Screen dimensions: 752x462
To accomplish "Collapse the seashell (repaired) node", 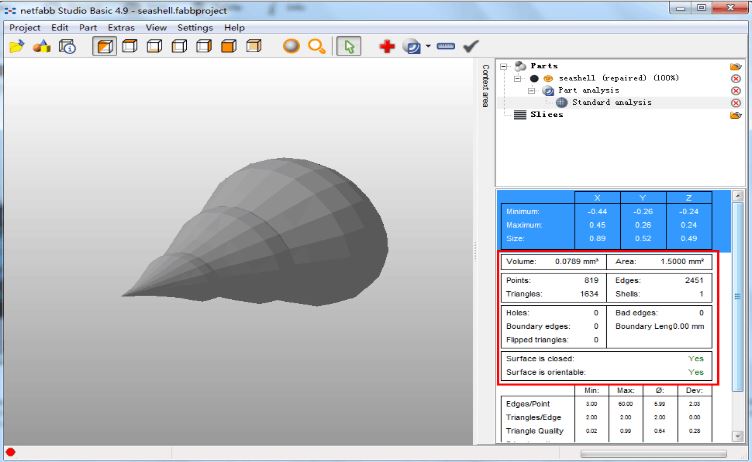I will (517, 78).
